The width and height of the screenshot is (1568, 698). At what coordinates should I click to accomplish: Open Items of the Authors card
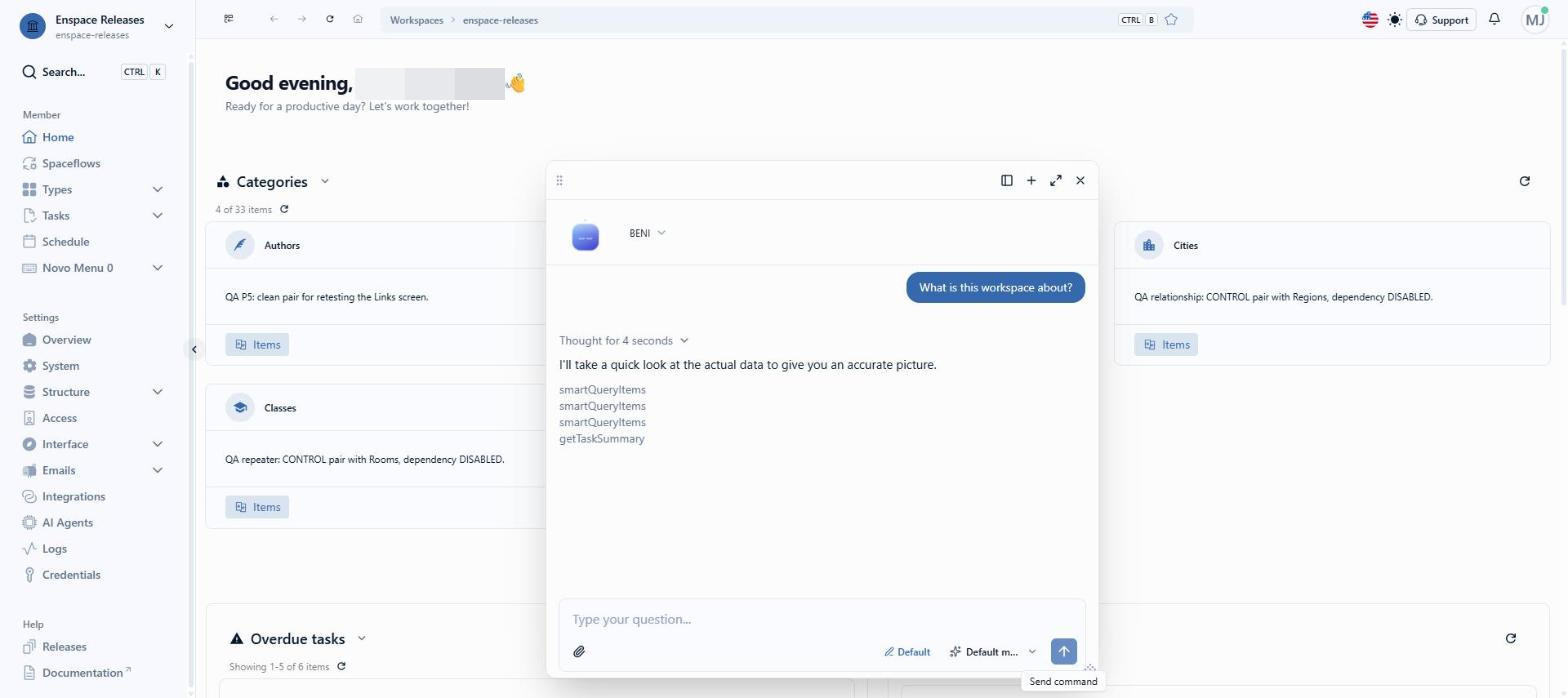point(257,344)
